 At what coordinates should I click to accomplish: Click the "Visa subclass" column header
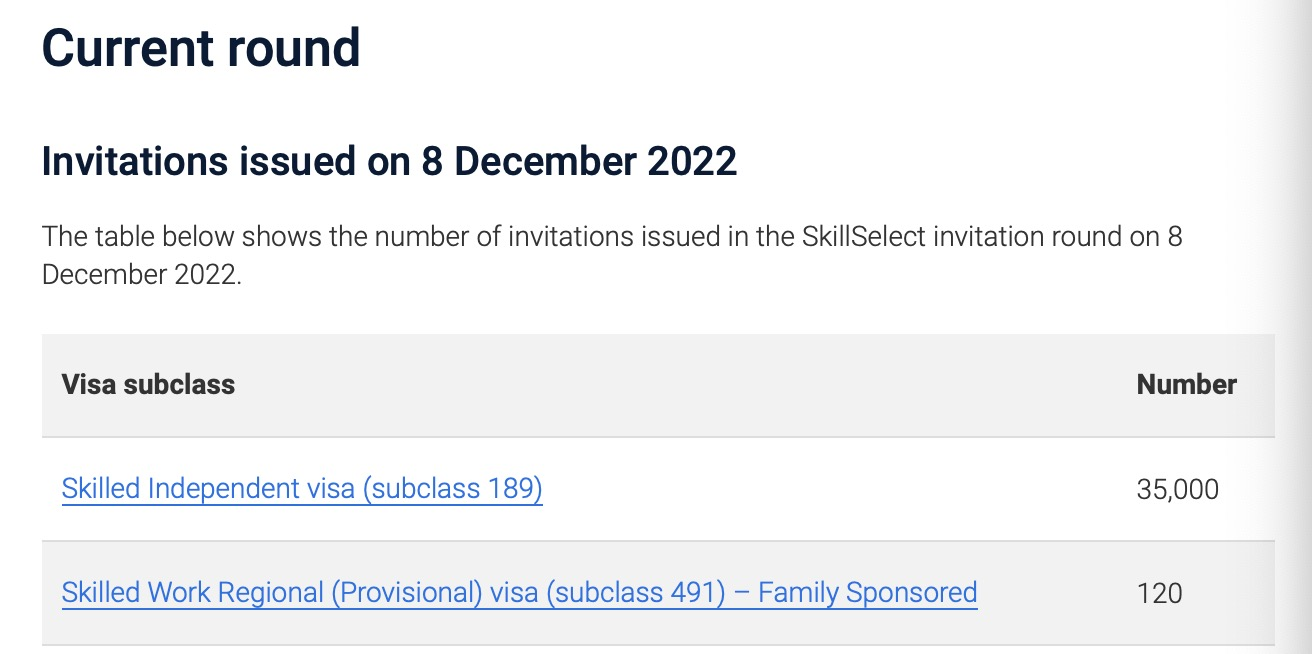coord(148,385)
